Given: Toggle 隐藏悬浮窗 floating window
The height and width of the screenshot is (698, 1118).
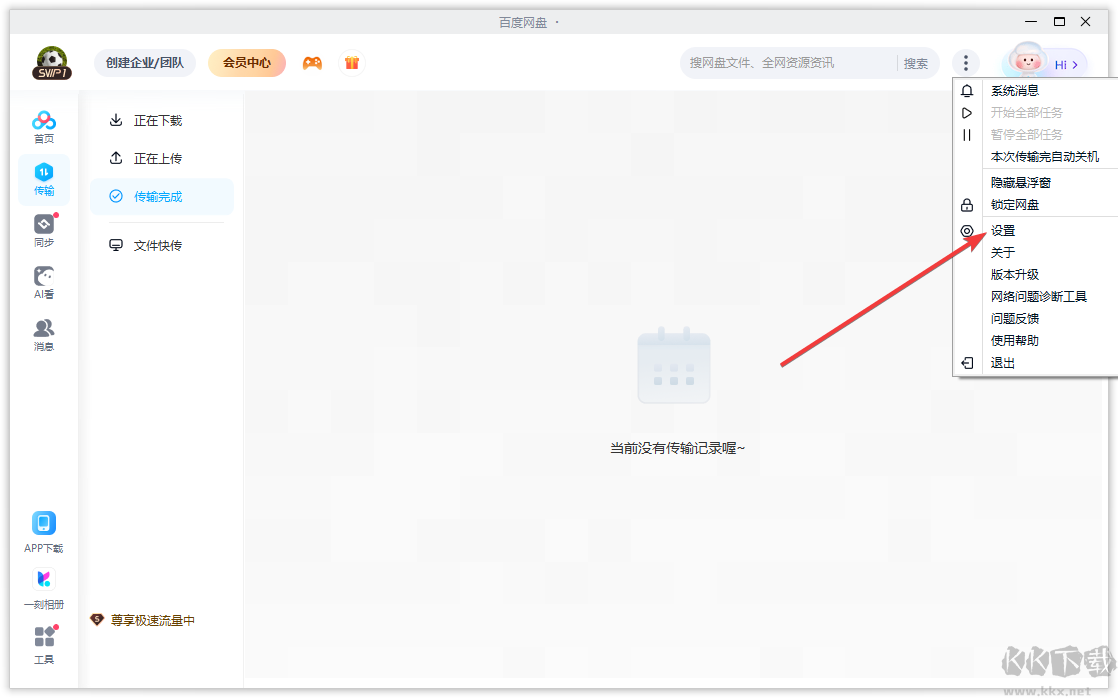Looking at the screenshot, I should click(1017, 182).
